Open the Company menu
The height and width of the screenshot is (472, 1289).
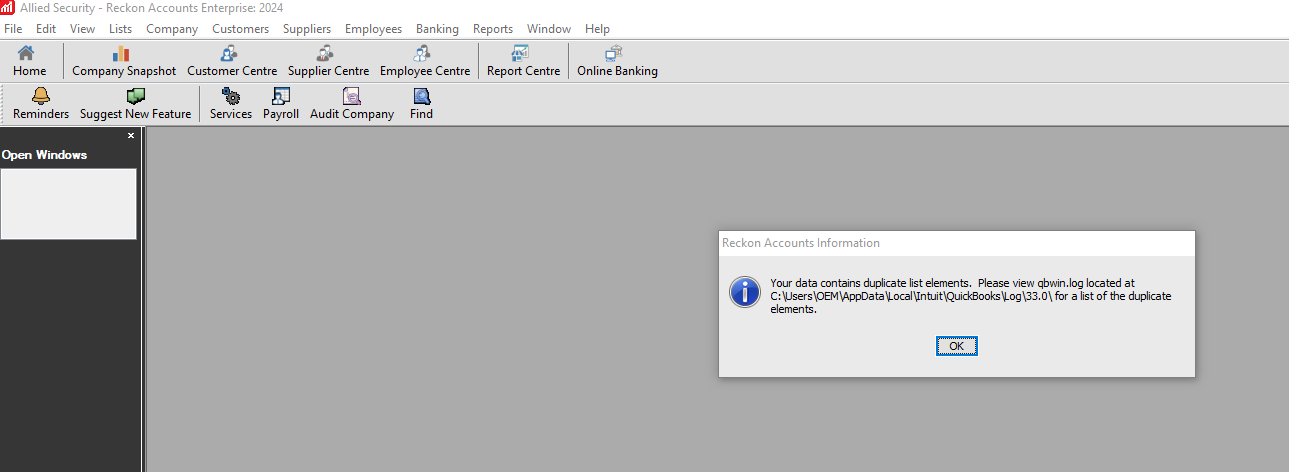(x=172, y=29)
